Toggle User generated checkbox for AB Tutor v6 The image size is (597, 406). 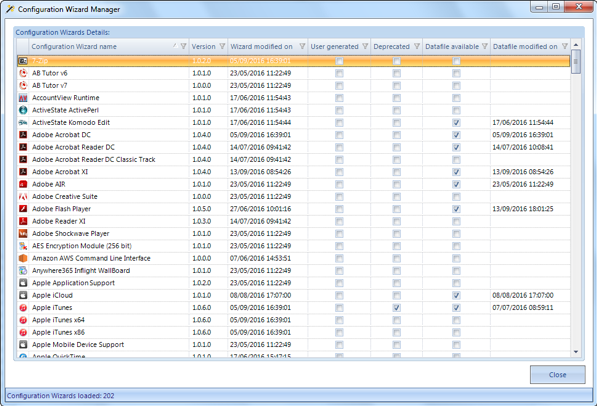339,73
